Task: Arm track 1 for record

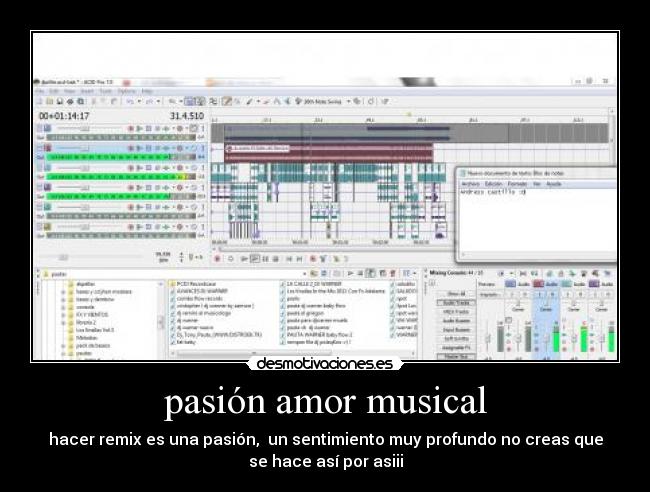Action: pos(131,128)
